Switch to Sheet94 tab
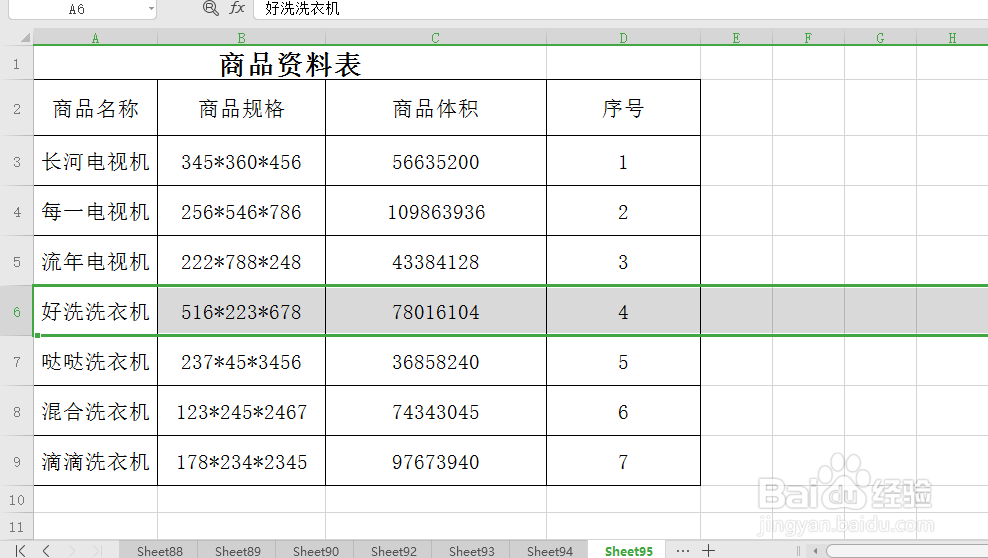This screenshot has width=988, height=558. point(549,550)
